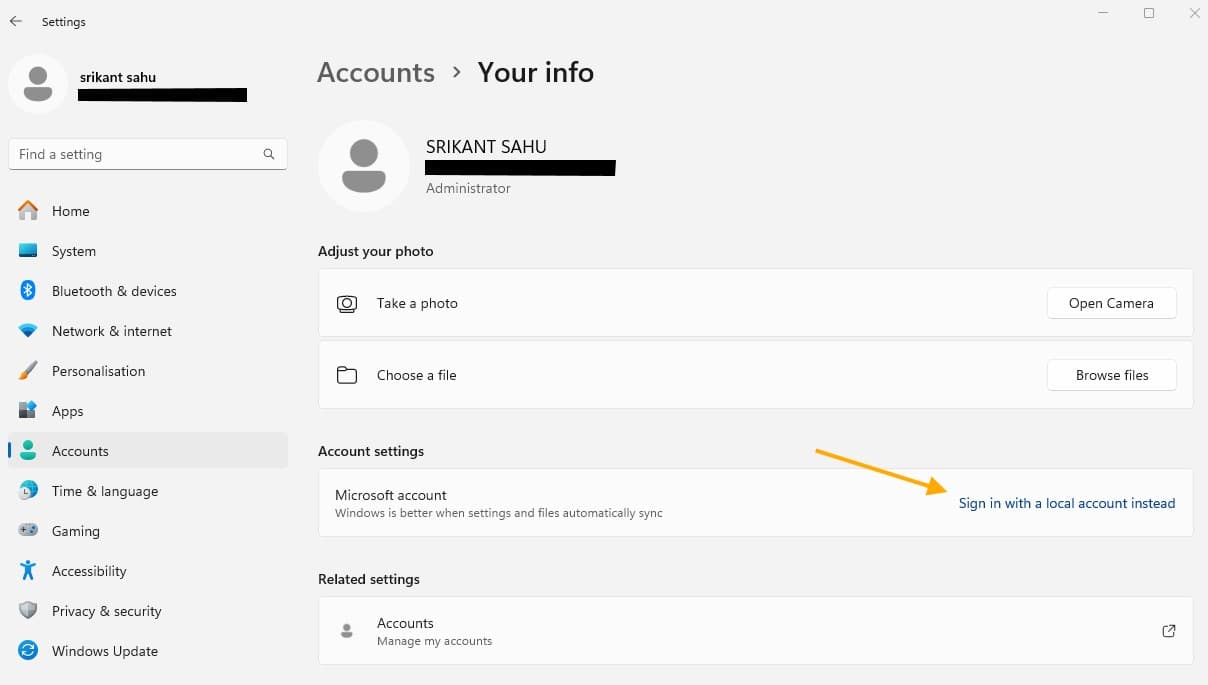
Task: Open Gaming settings page
Action: 76,531
